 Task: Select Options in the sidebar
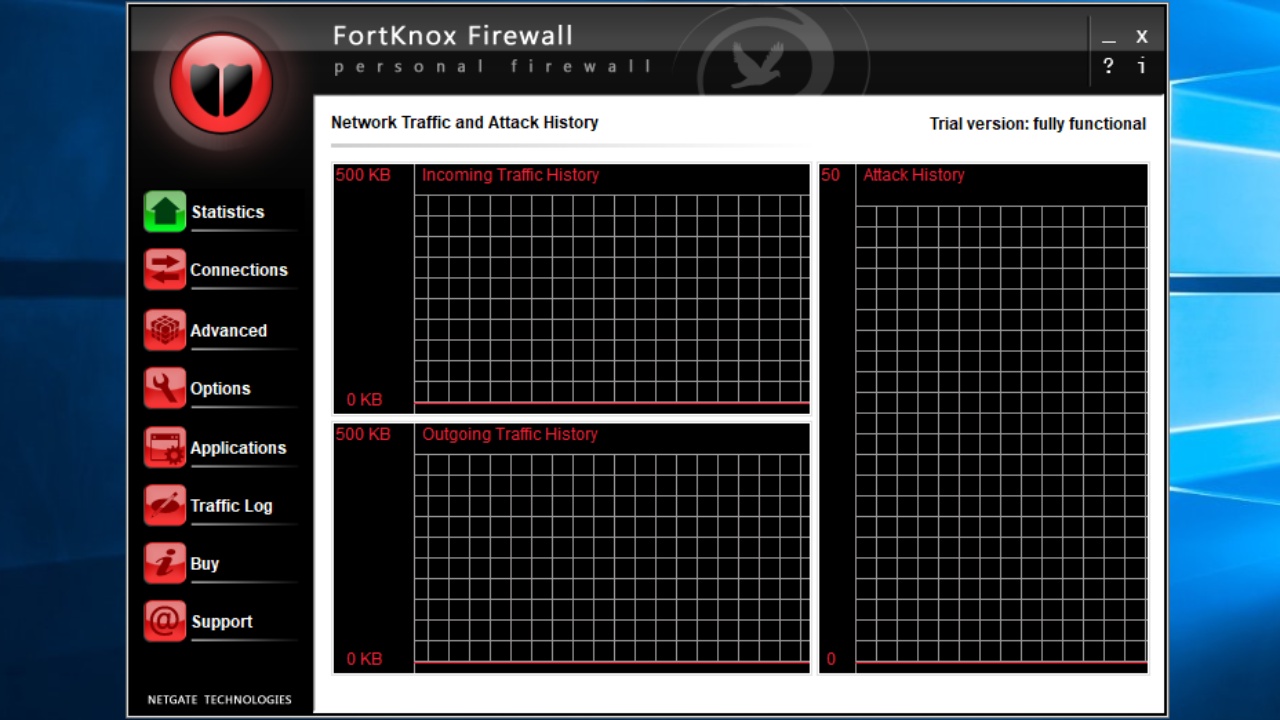[x=220, y=388]
